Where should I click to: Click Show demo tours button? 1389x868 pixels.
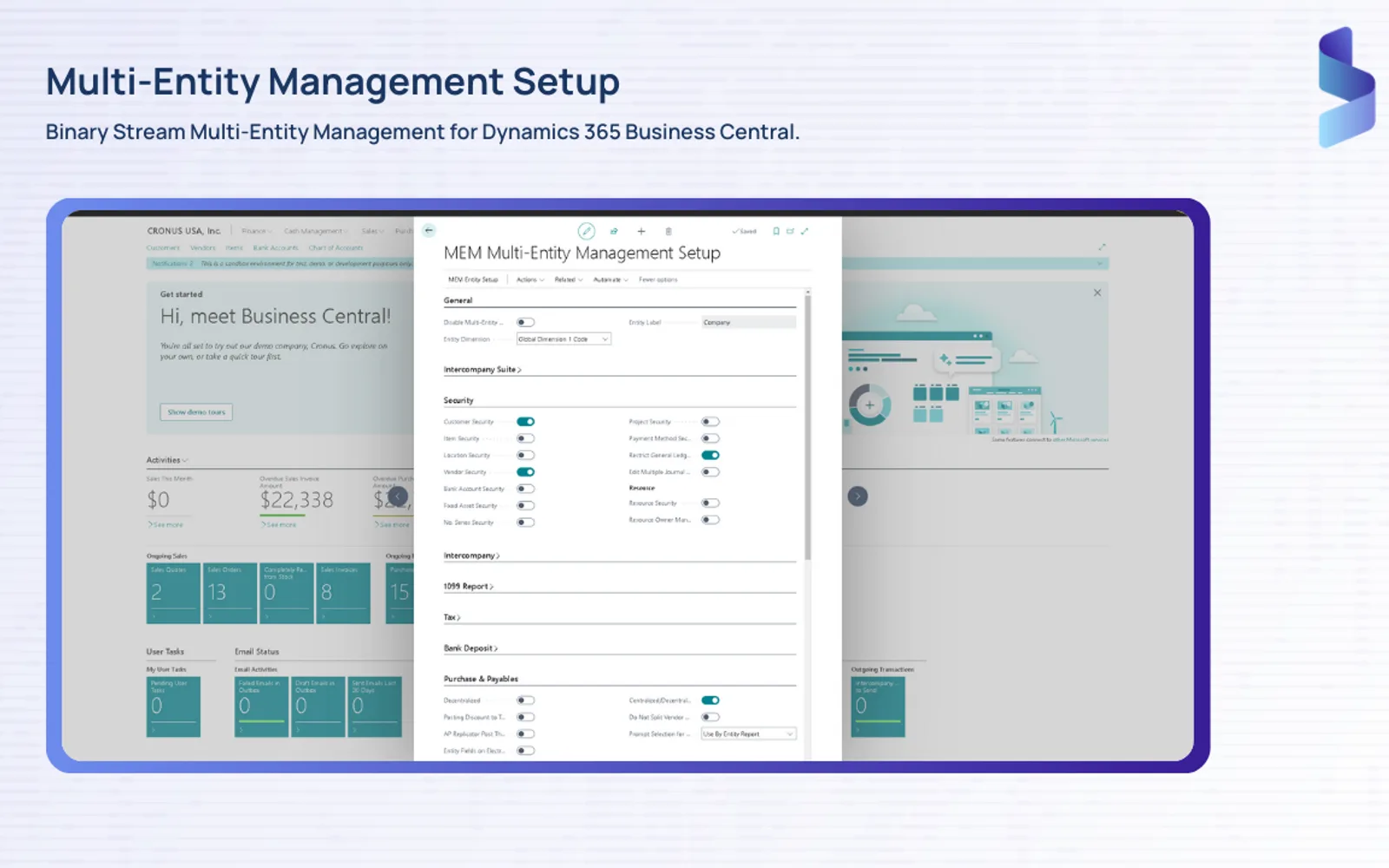coord(196,412)
